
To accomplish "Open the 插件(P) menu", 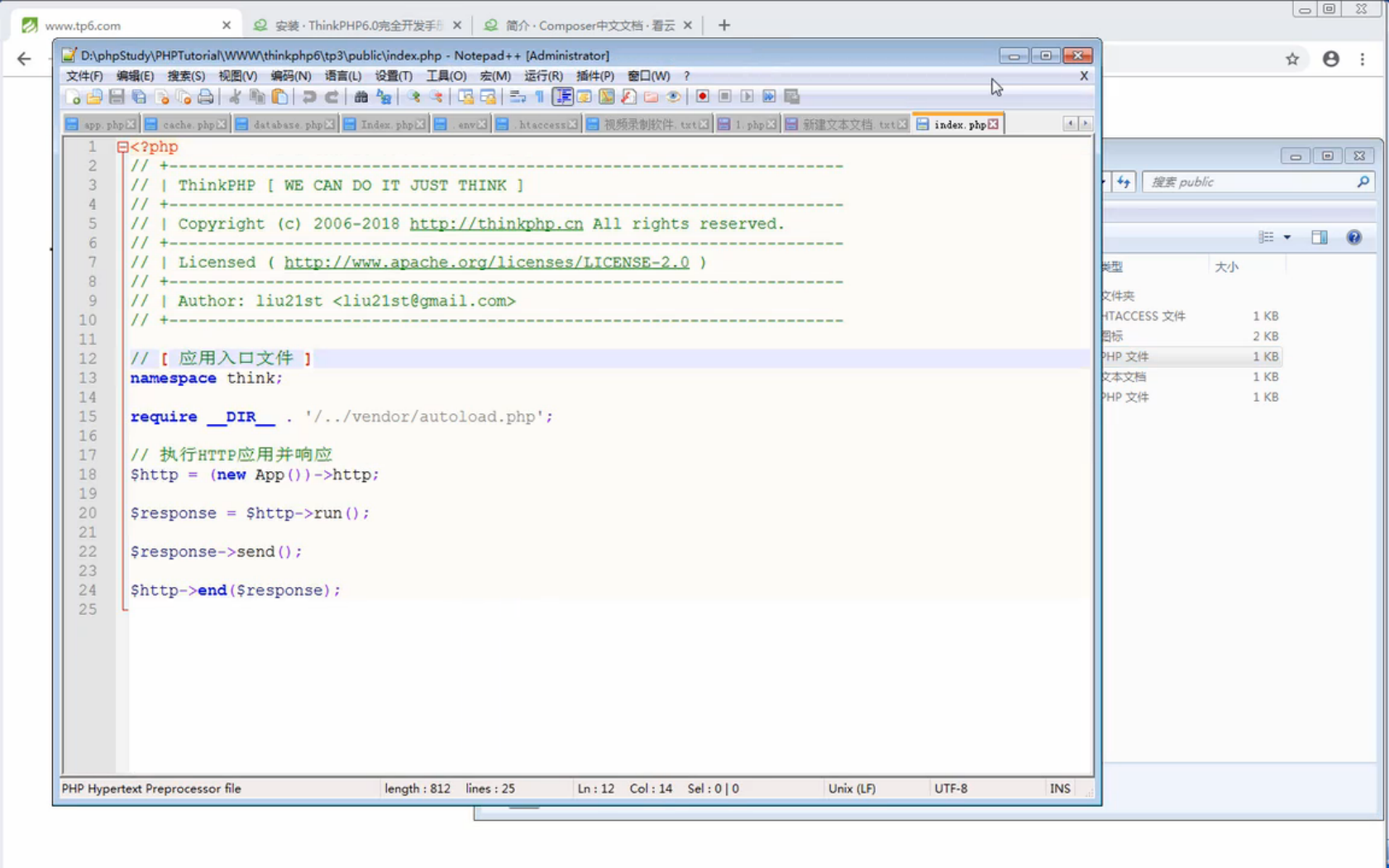I will (x=595, y=76).
